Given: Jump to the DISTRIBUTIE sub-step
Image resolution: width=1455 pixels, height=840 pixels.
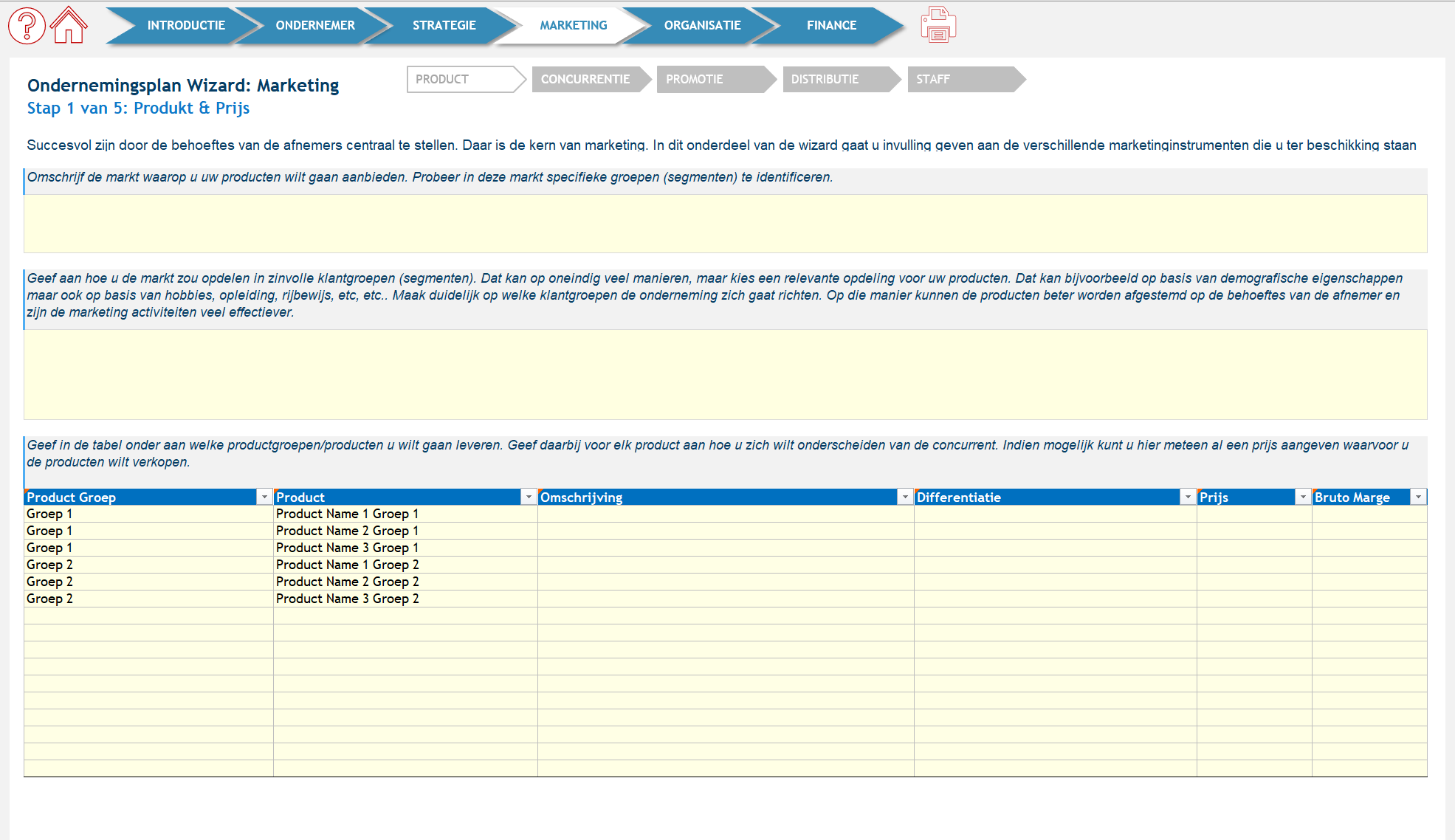Looking at the screenshot, I should pyautogui.click(x=841, y=79).
